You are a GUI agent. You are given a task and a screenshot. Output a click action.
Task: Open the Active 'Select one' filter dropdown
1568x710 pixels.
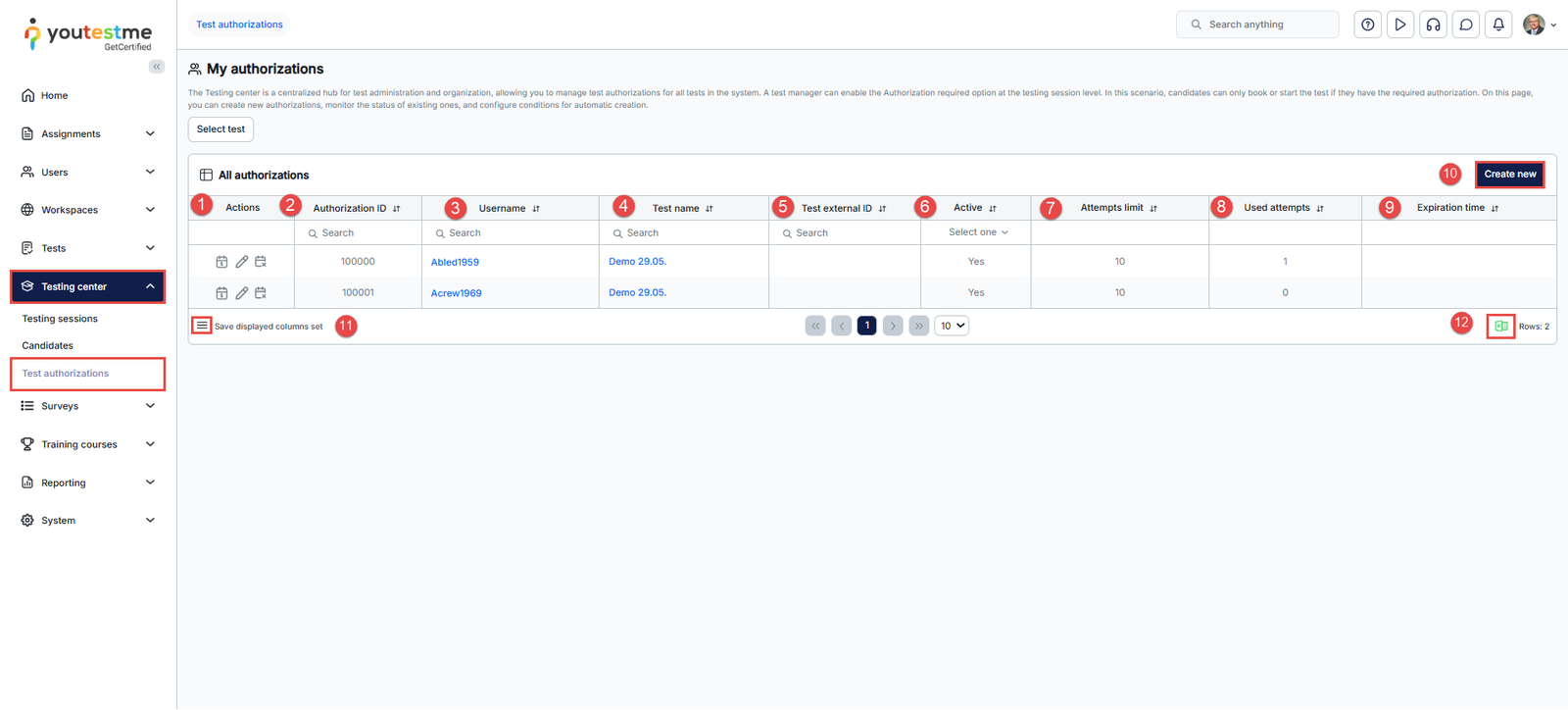(977, 232)
